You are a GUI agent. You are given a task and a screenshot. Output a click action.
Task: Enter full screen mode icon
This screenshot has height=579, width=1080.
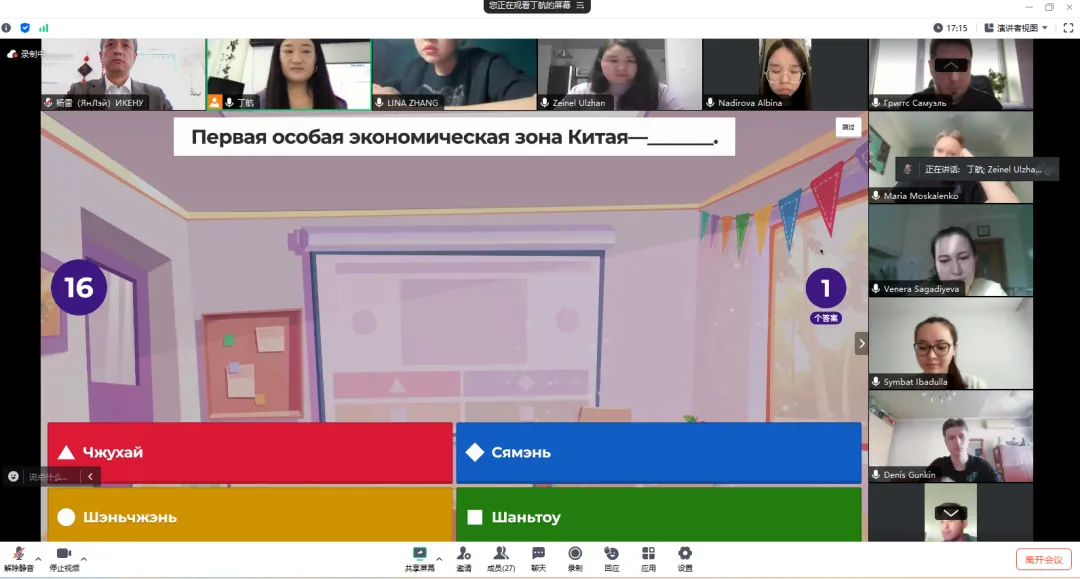[1068, 28]
